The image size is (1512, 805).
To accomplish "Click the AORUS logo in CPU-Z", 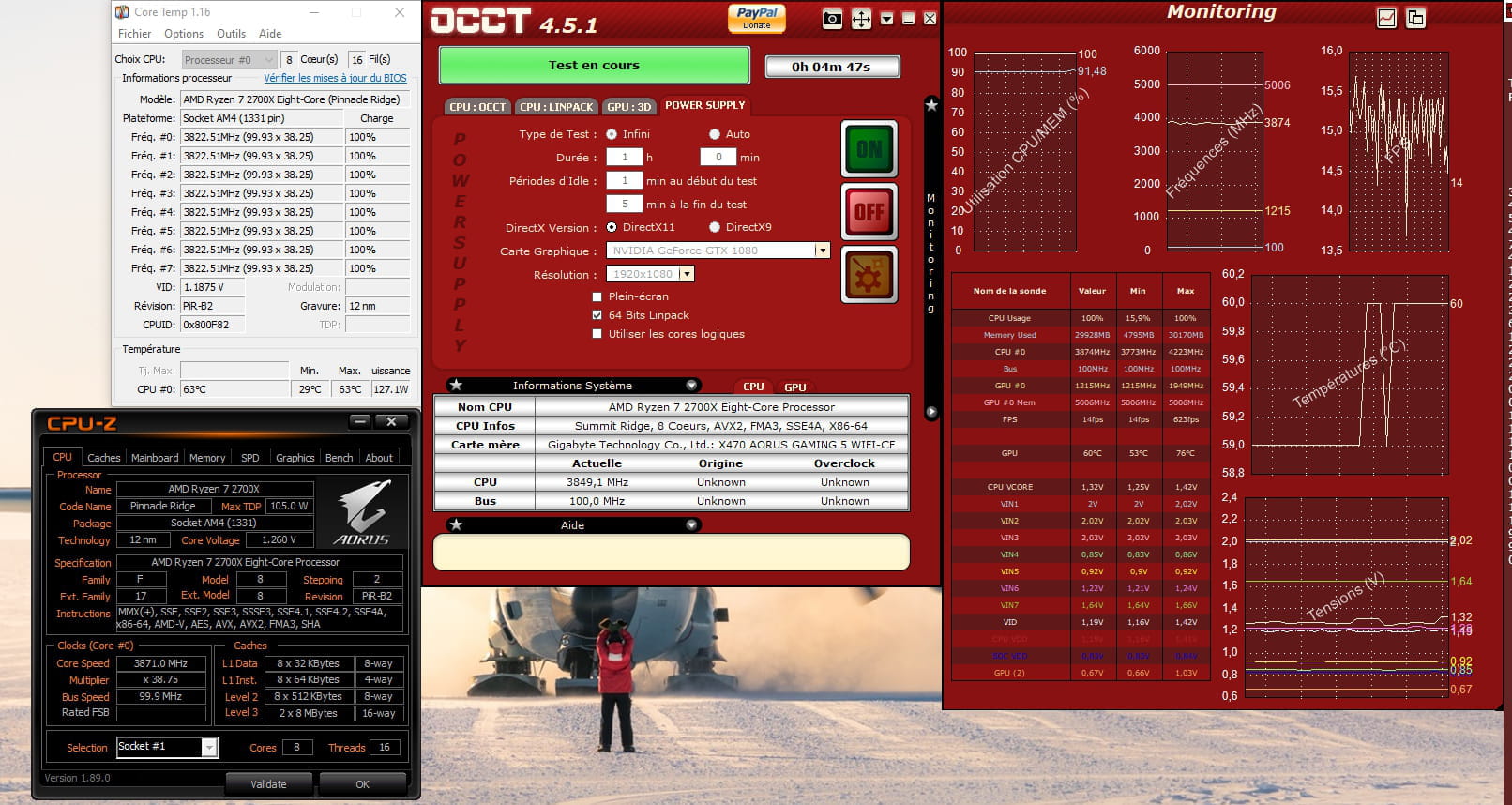I will click(362, 513).
